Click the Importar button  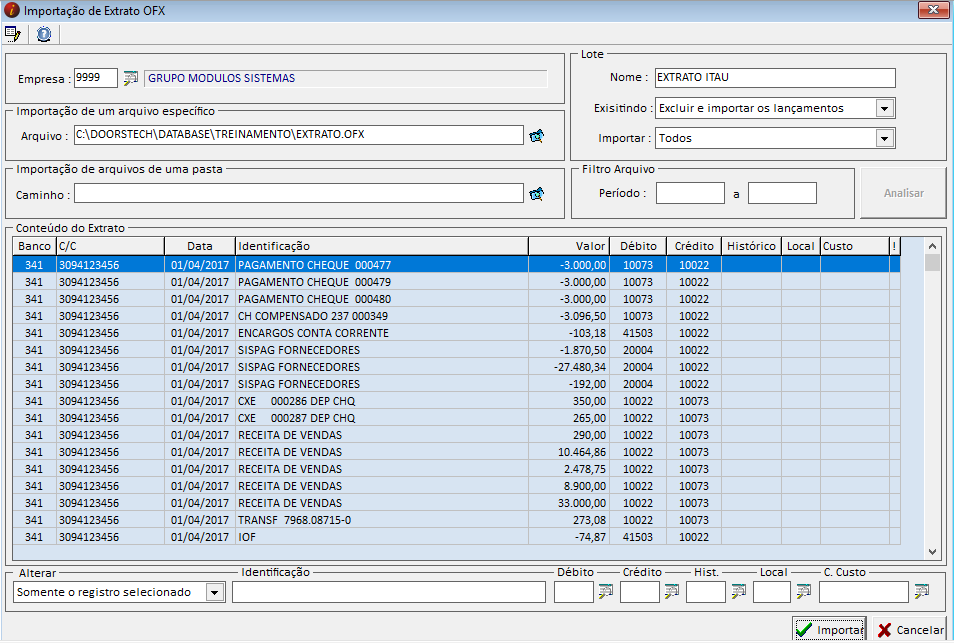(x=829, y=630)
